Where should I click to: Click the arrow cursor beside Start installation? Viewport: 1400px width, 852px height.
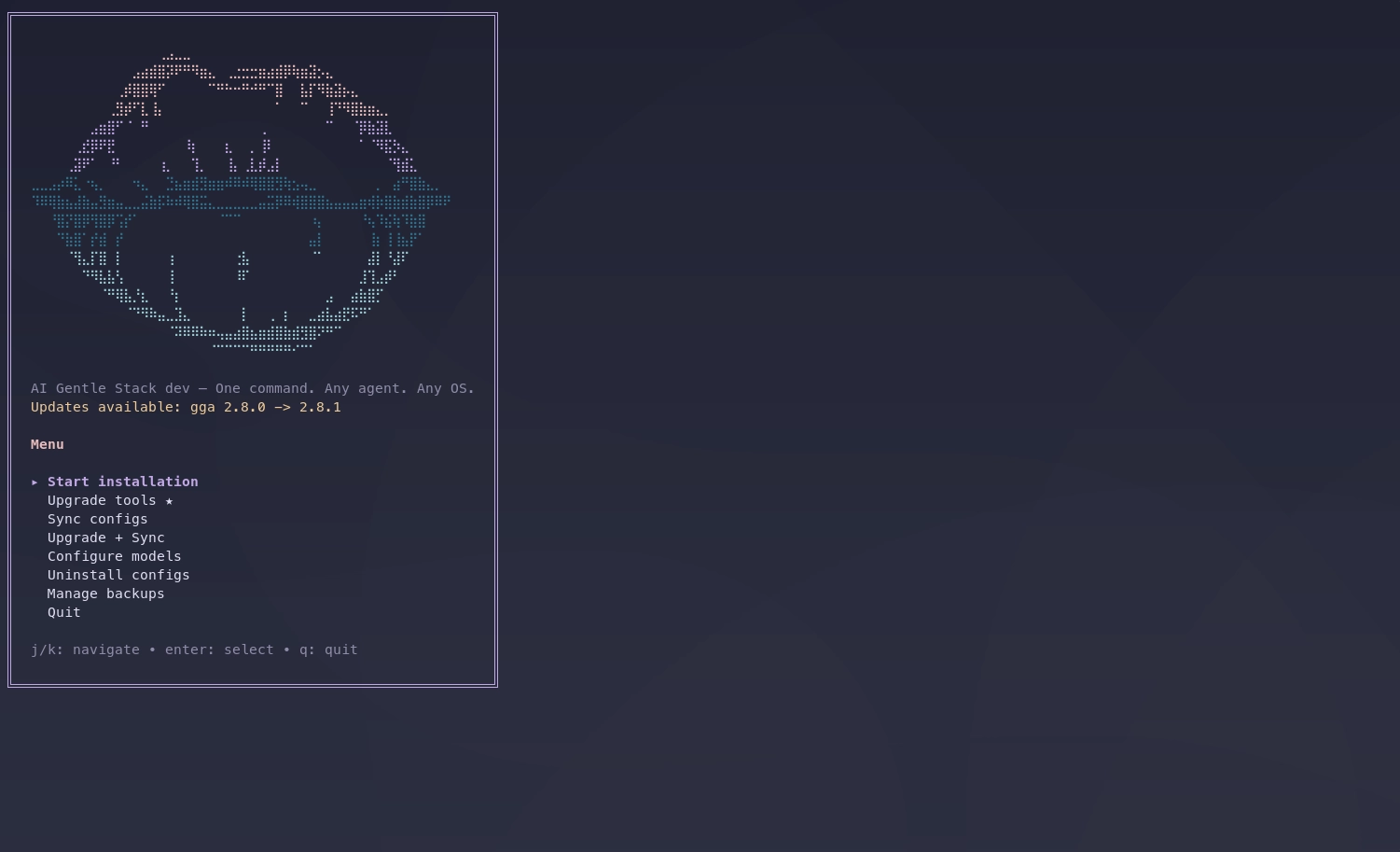point(35,482)
